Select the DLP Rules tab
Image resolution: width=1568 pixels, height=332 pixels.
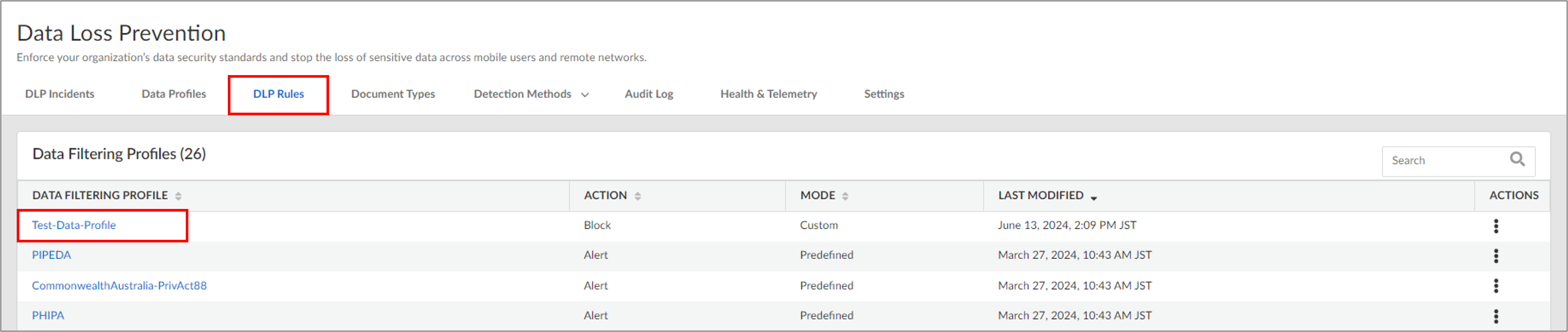coord(278,94)
